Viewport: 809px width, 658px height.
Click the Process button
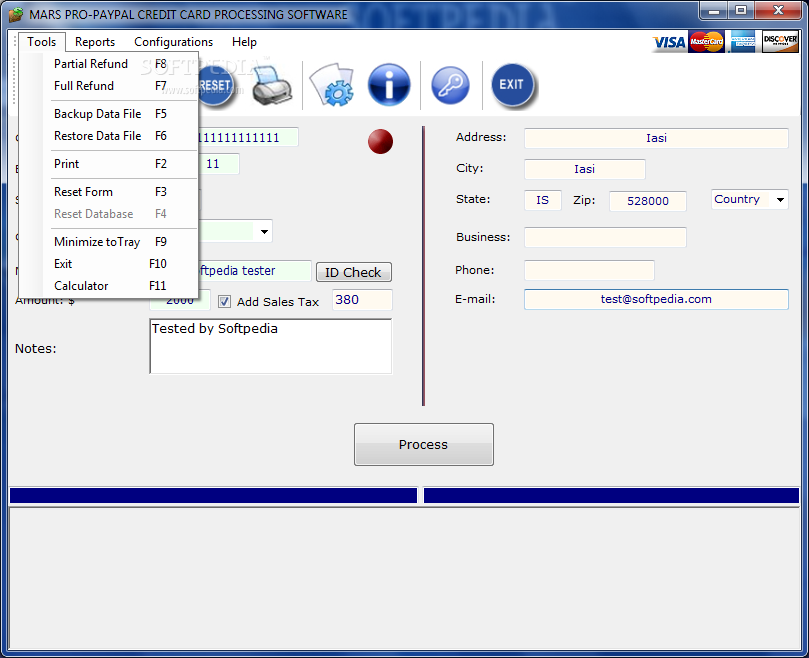(424, 444)
